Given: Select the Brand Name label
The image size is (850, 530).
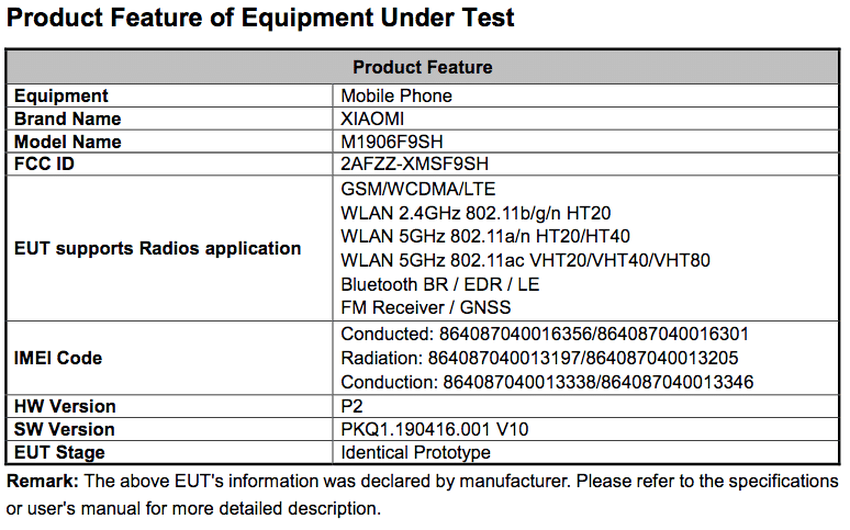Looking at the screenshot, I should click(x=68, y=119).
